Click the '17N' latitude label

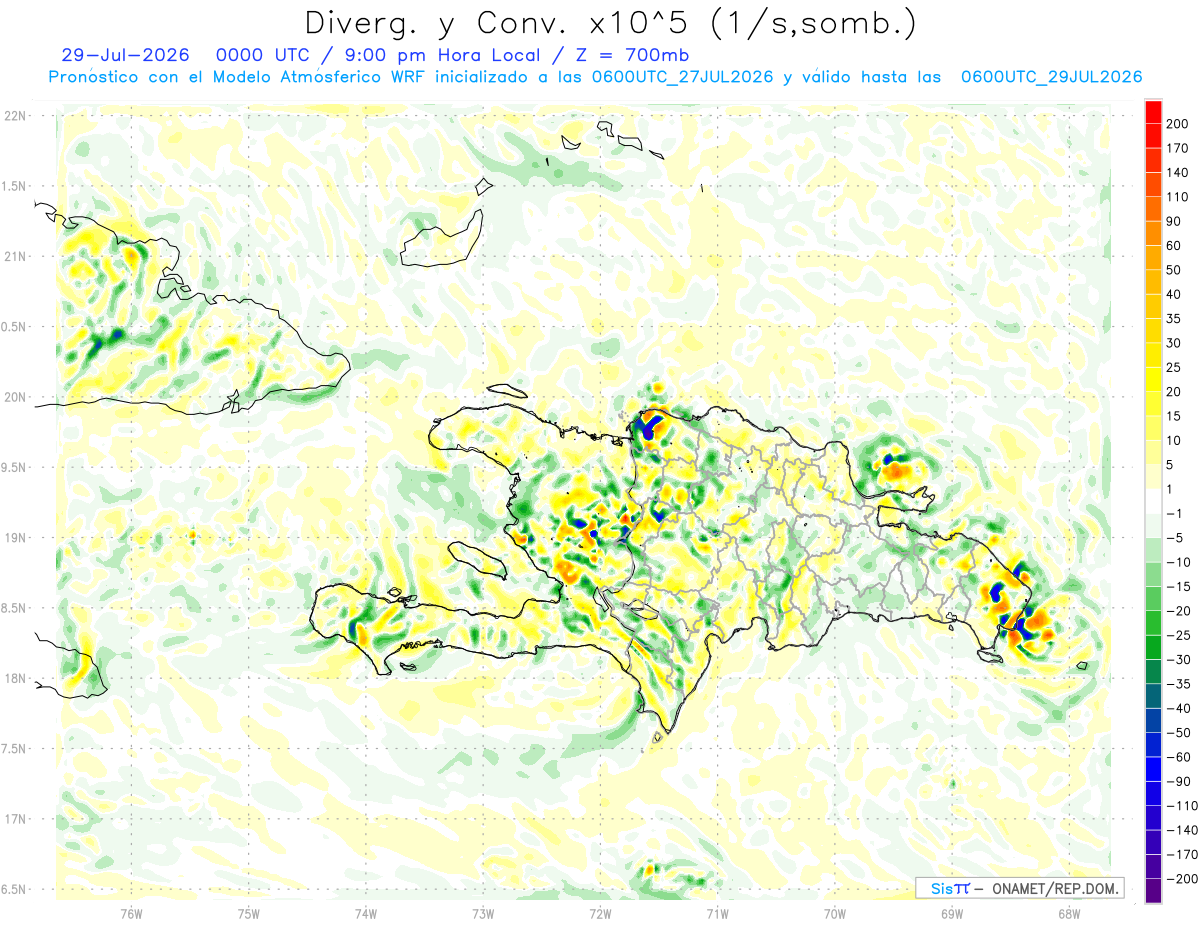[15, 819]
